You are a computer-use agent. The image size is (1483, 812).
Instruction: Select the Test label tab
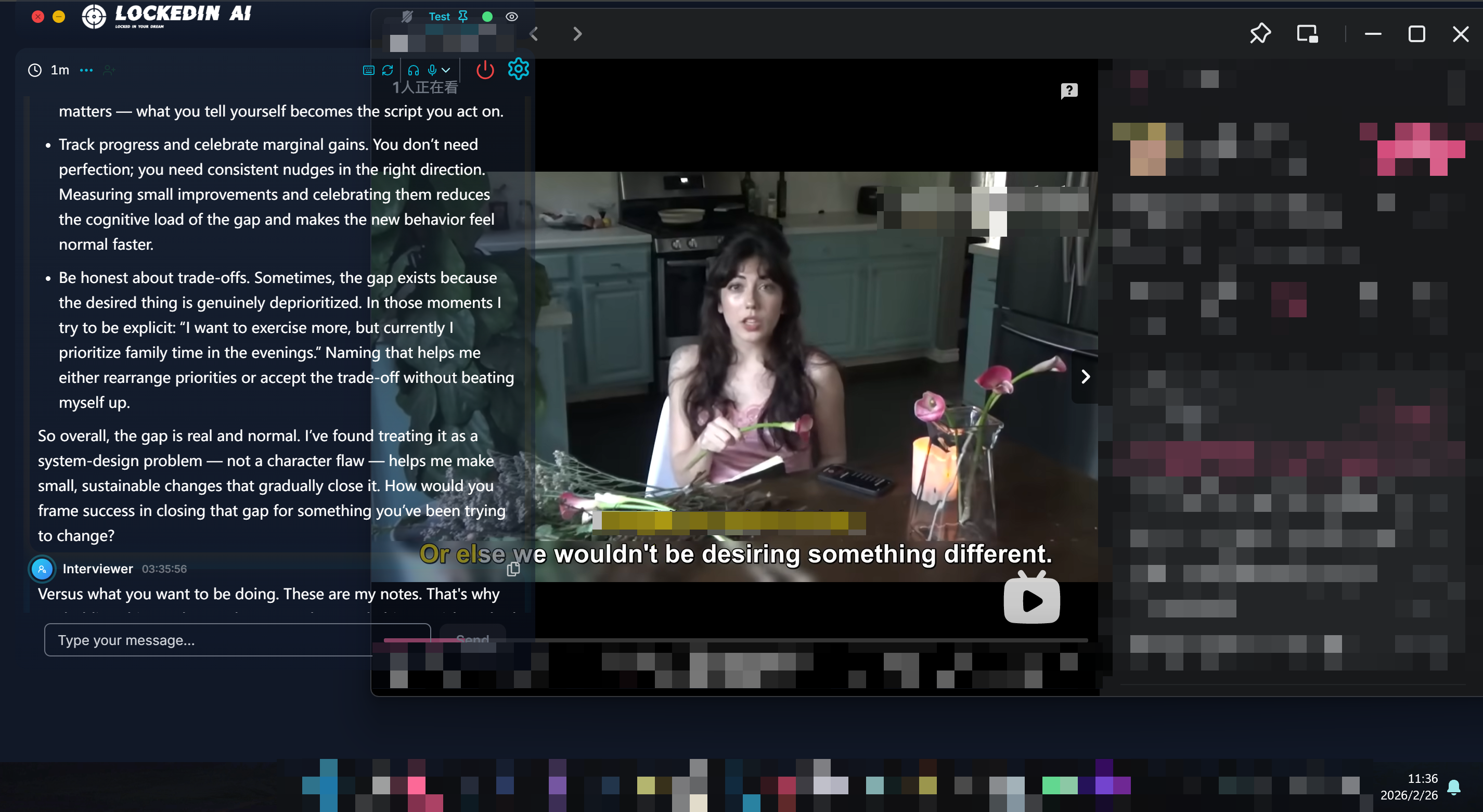pos(439,17)
